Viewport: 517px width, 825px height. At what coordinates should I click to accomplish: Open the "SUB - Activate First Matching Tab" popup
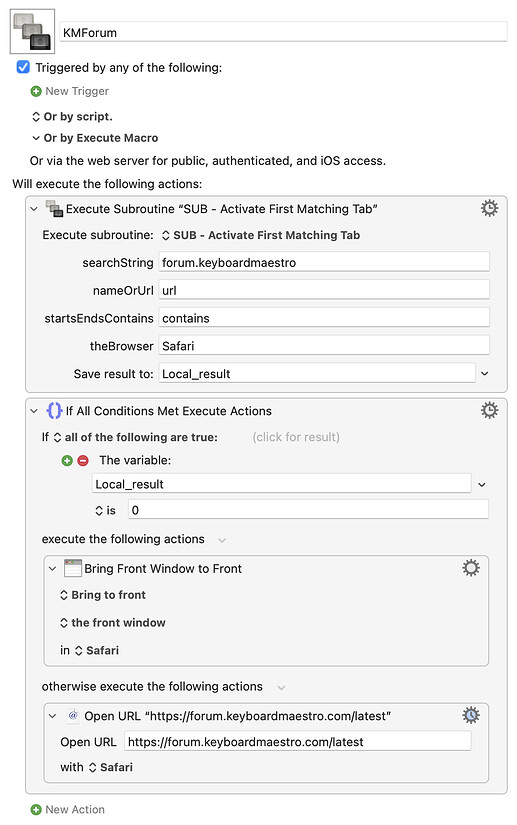[x=261, y=235]
